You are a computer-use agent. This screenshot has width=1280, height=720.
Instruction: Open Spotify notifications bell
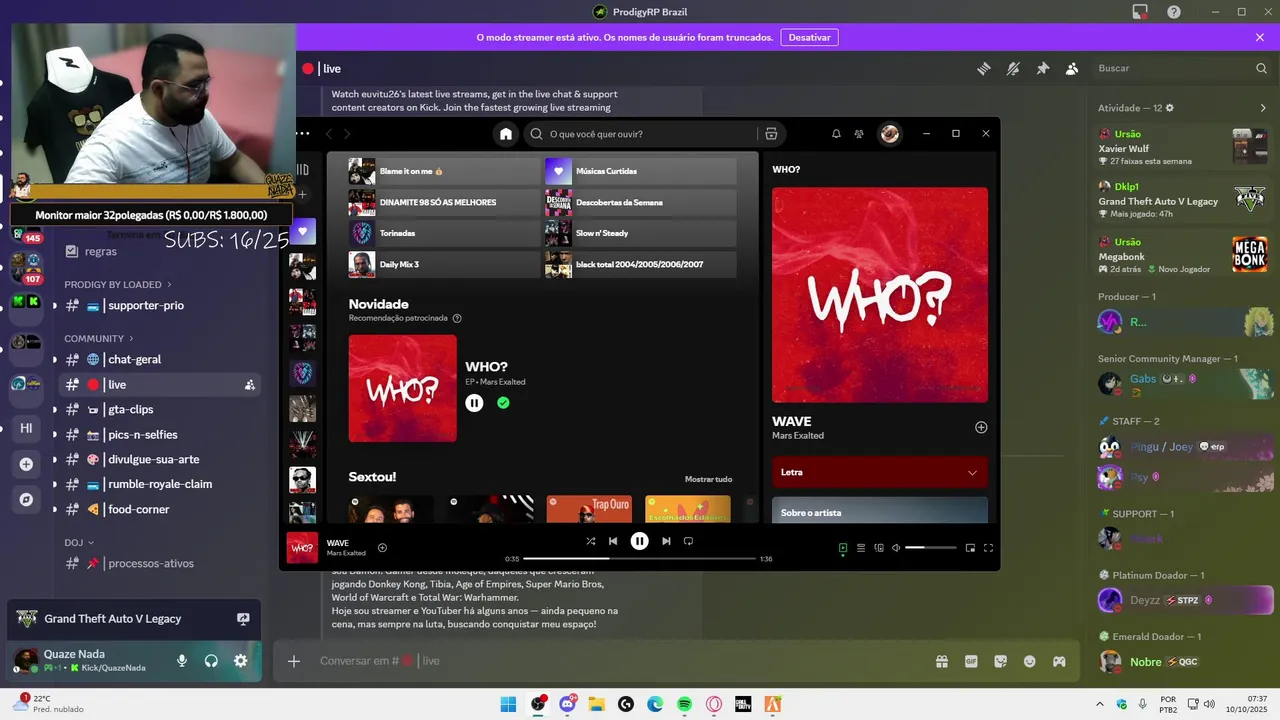point(836,134)
